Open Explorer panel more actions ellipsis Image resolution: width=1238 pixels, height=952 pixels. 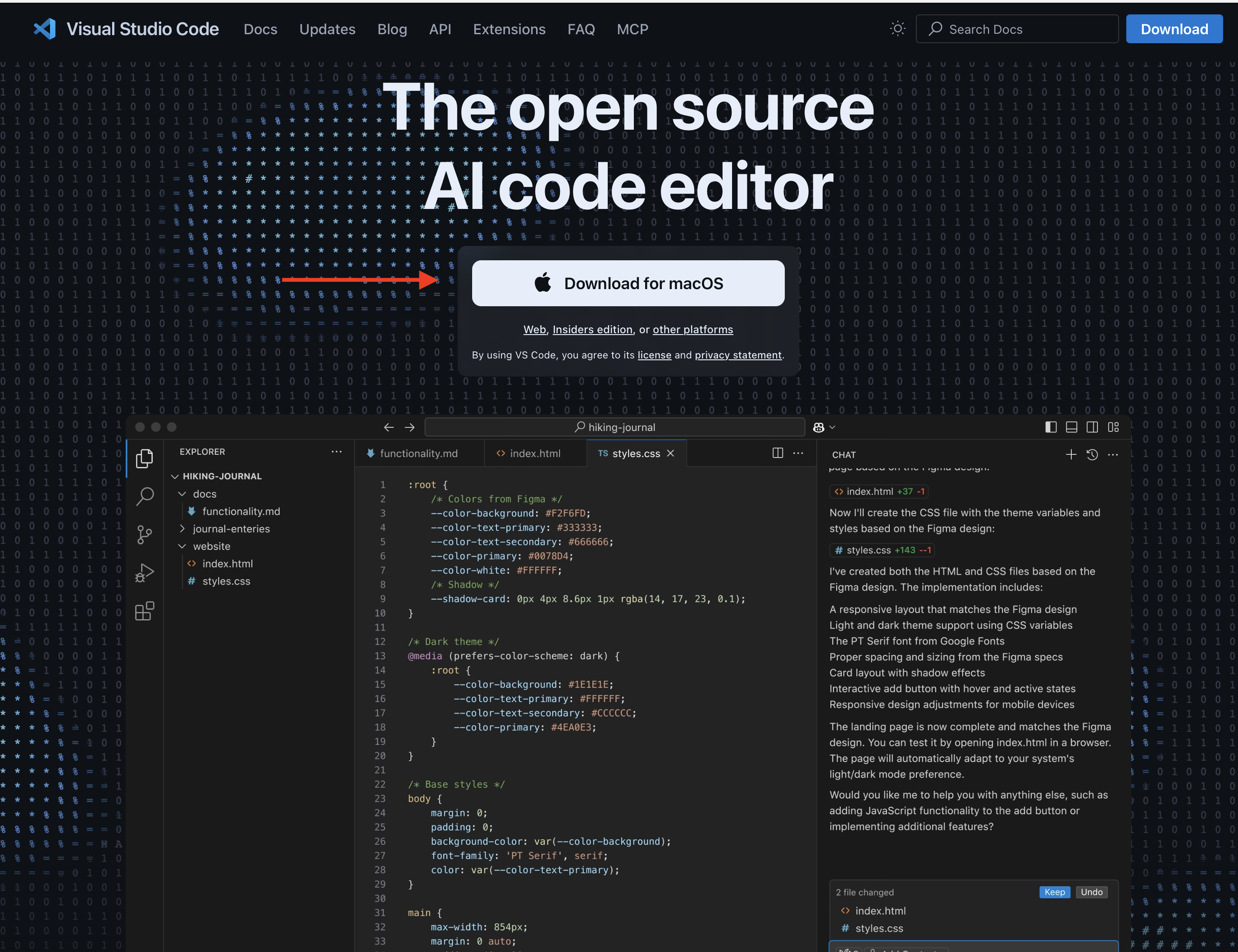tap(336, 452)
